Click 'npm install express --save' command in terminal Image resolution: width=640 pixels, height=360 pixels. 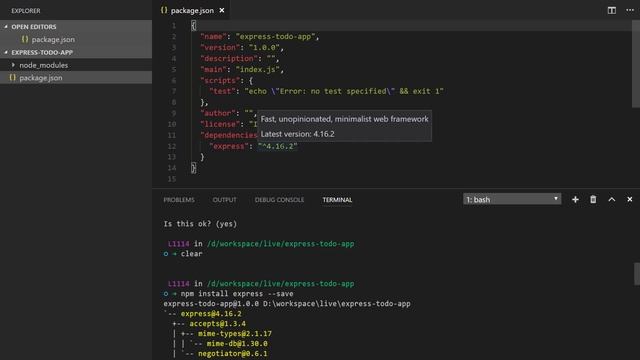click(237, 293)
